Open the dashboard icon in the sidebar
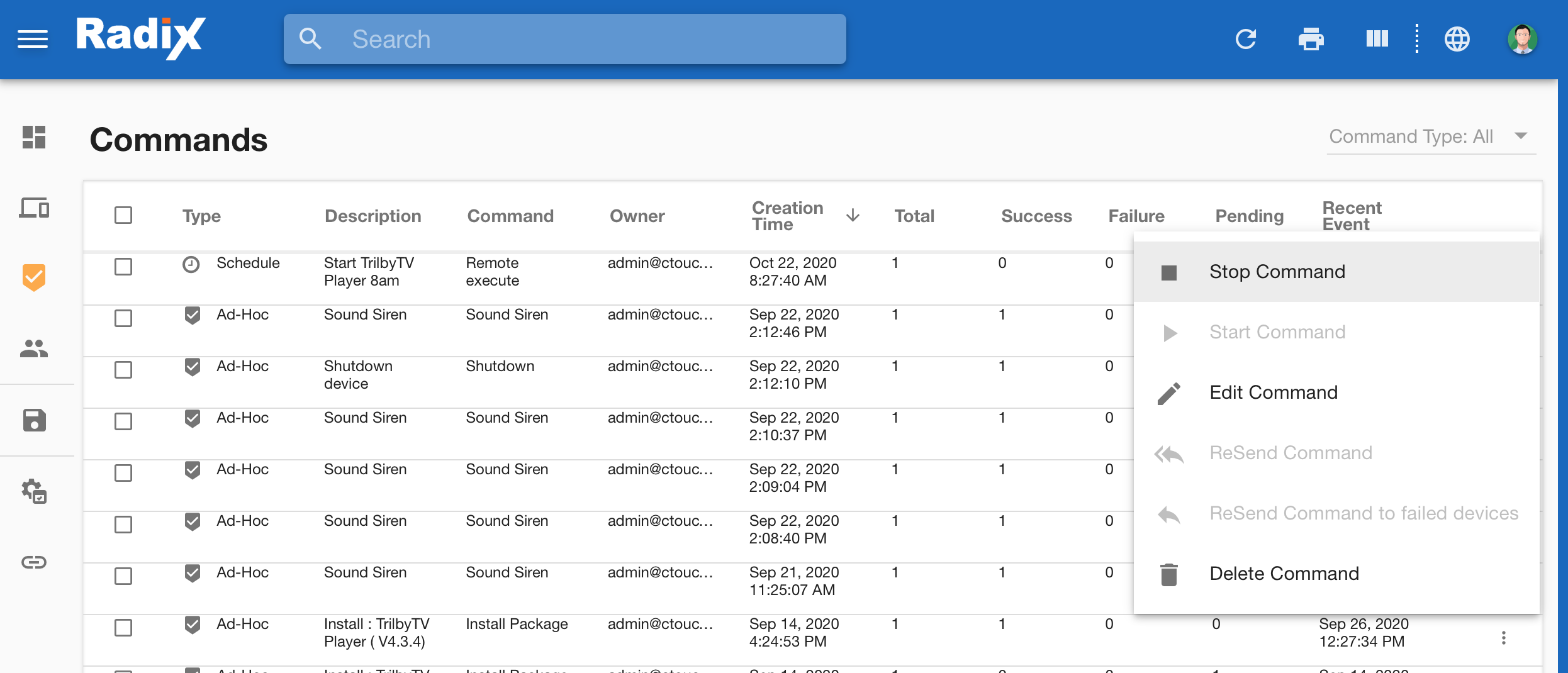Viewport: 1568px width, 673px height. pos(34,137)
